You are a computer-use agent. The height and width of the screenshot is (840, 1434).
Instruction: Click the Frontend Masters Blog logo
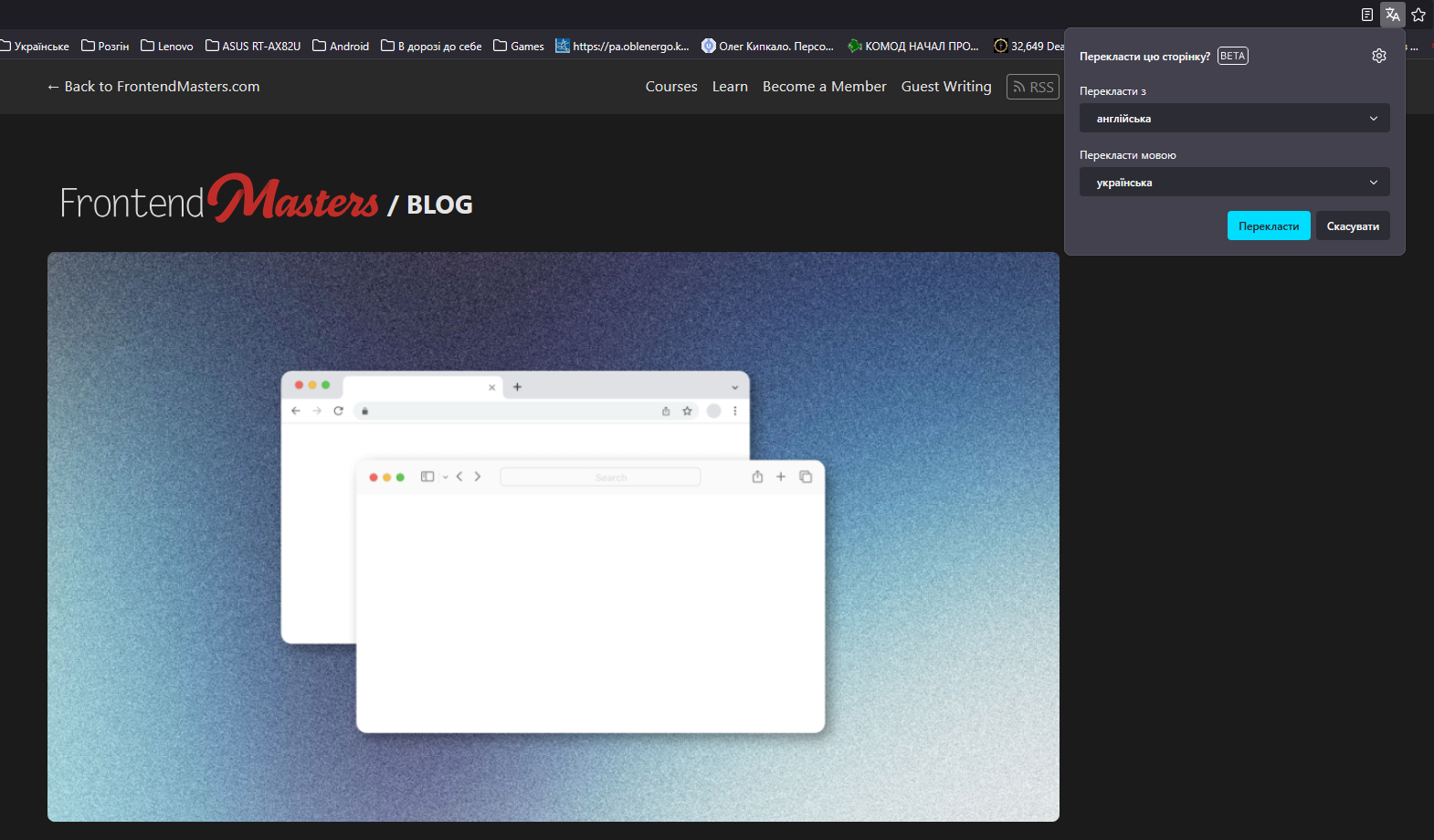point(266,199)
